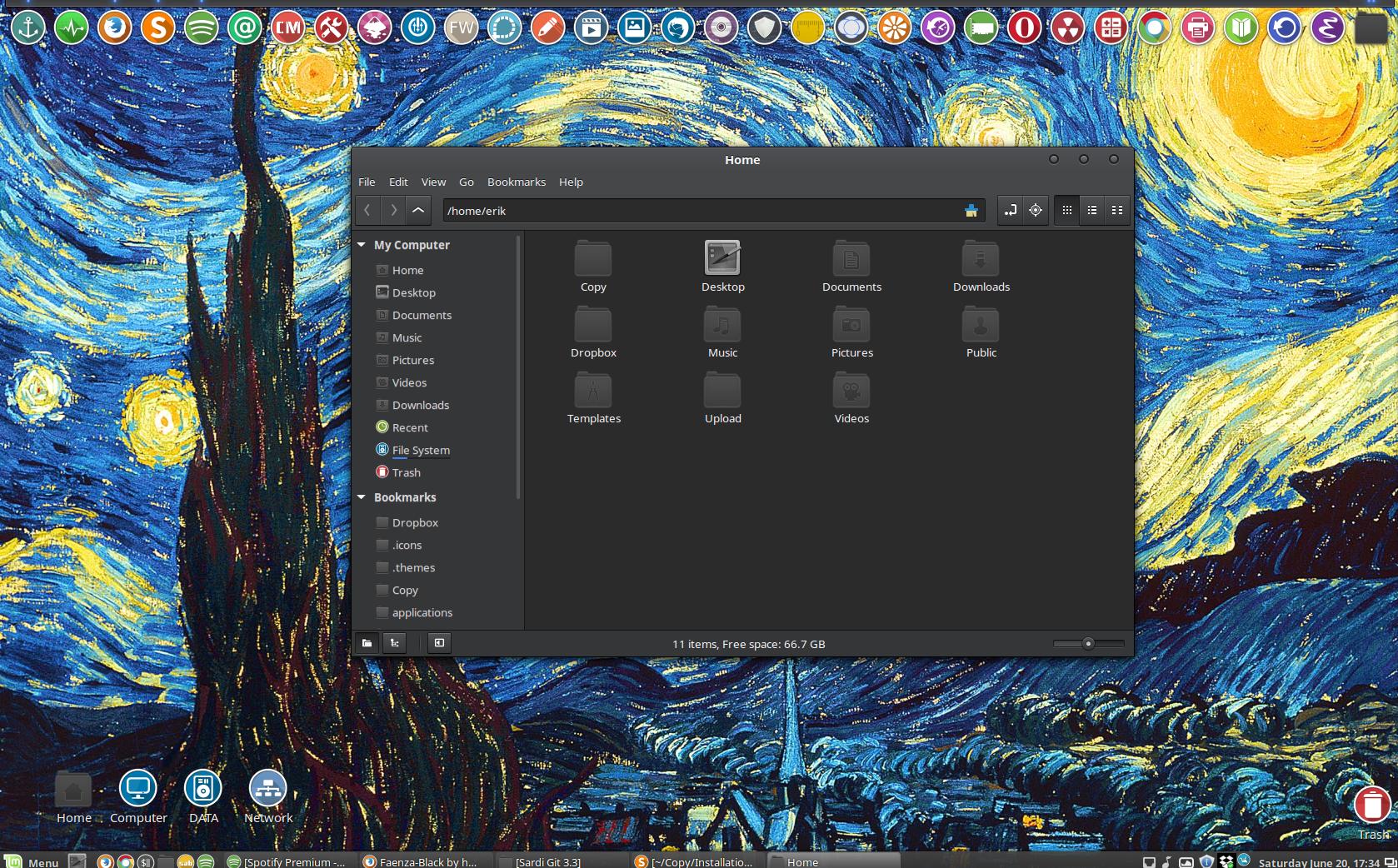Screen dimensions: 1398x868
Task: Open the View menu
Action: pyautogui.click(x=433, y=182)
